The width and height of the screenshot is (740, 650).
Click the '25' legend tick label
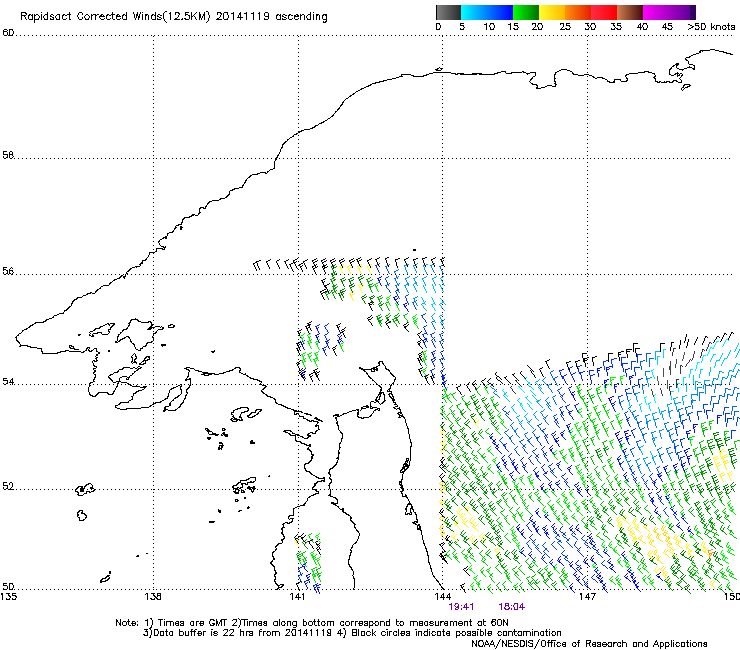coord(565,27)
